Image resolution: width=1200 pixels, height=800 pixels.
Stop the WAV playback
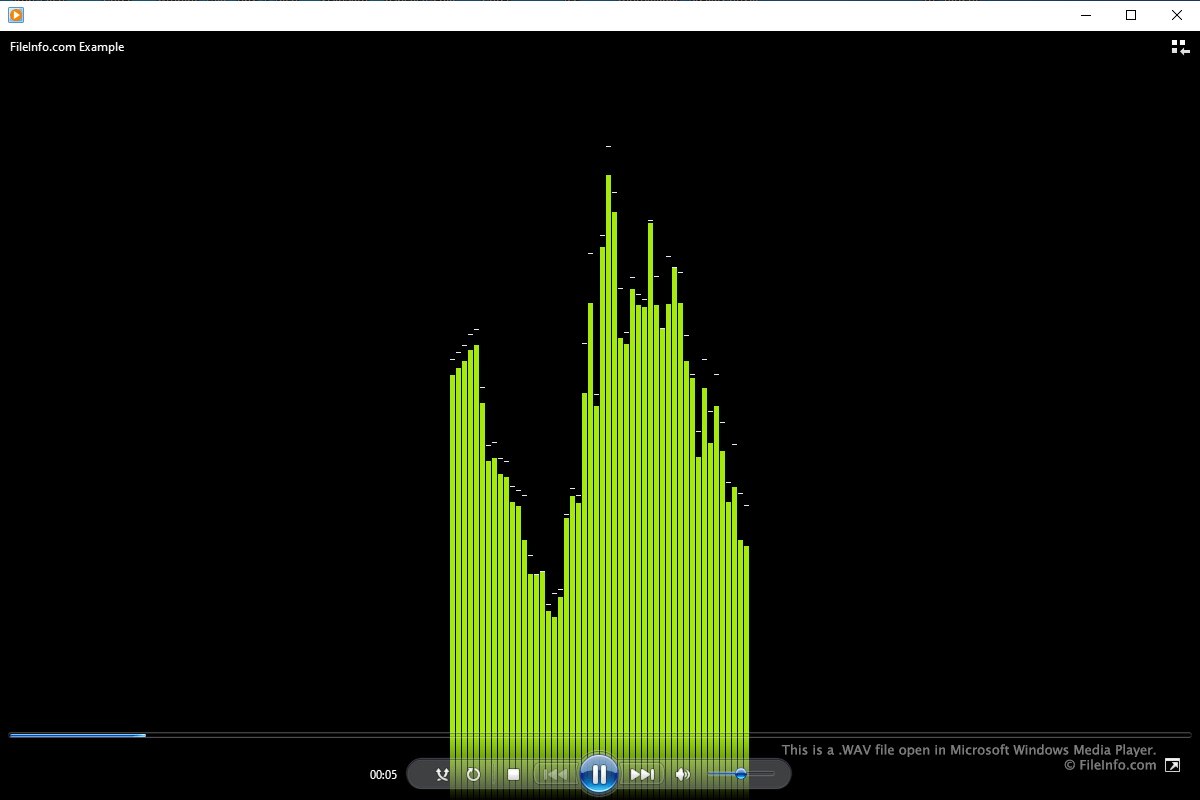tap(513, 774)
